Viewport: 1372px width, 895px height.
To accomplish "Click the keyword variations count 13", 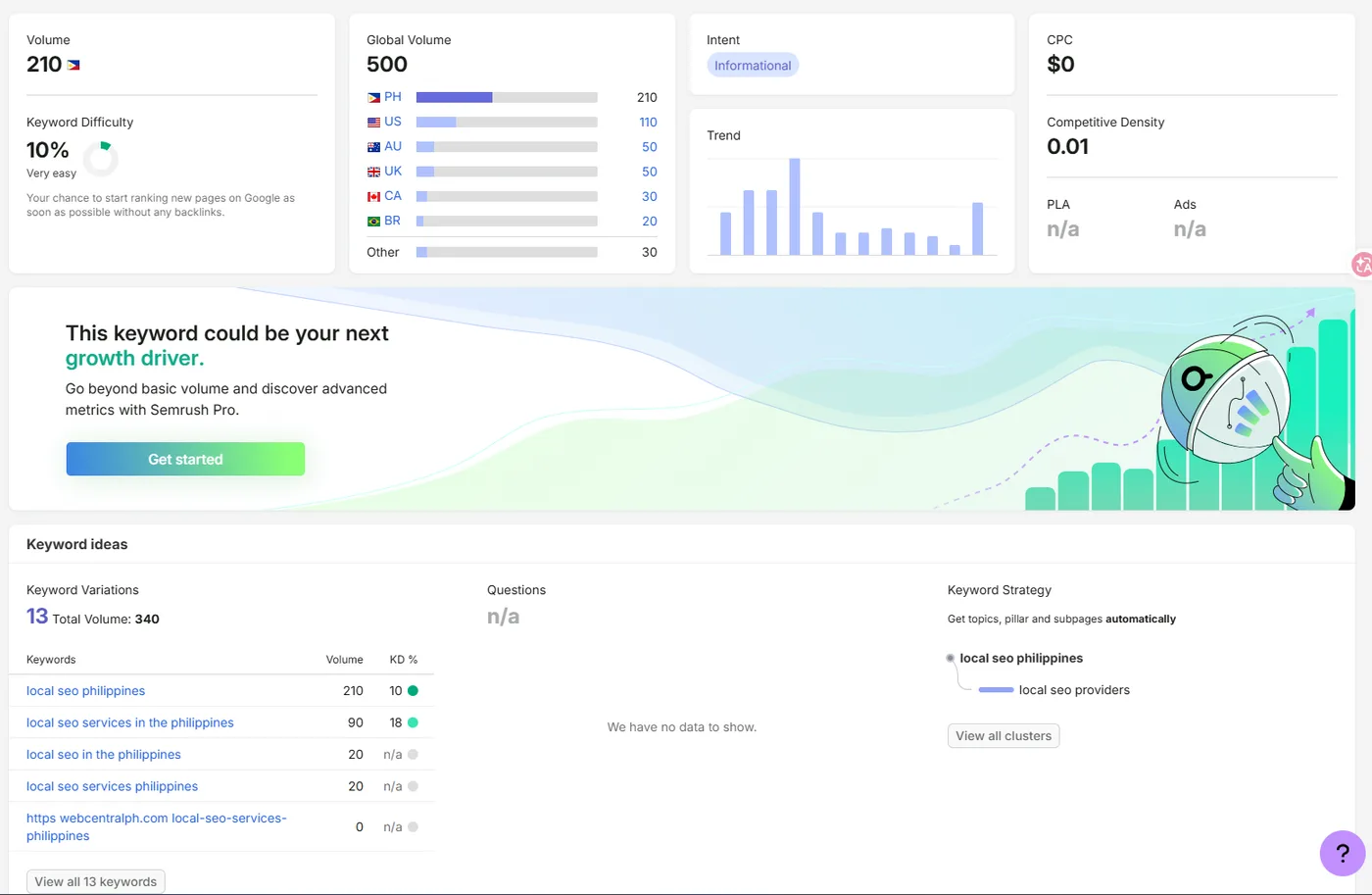I will point(37,617).
